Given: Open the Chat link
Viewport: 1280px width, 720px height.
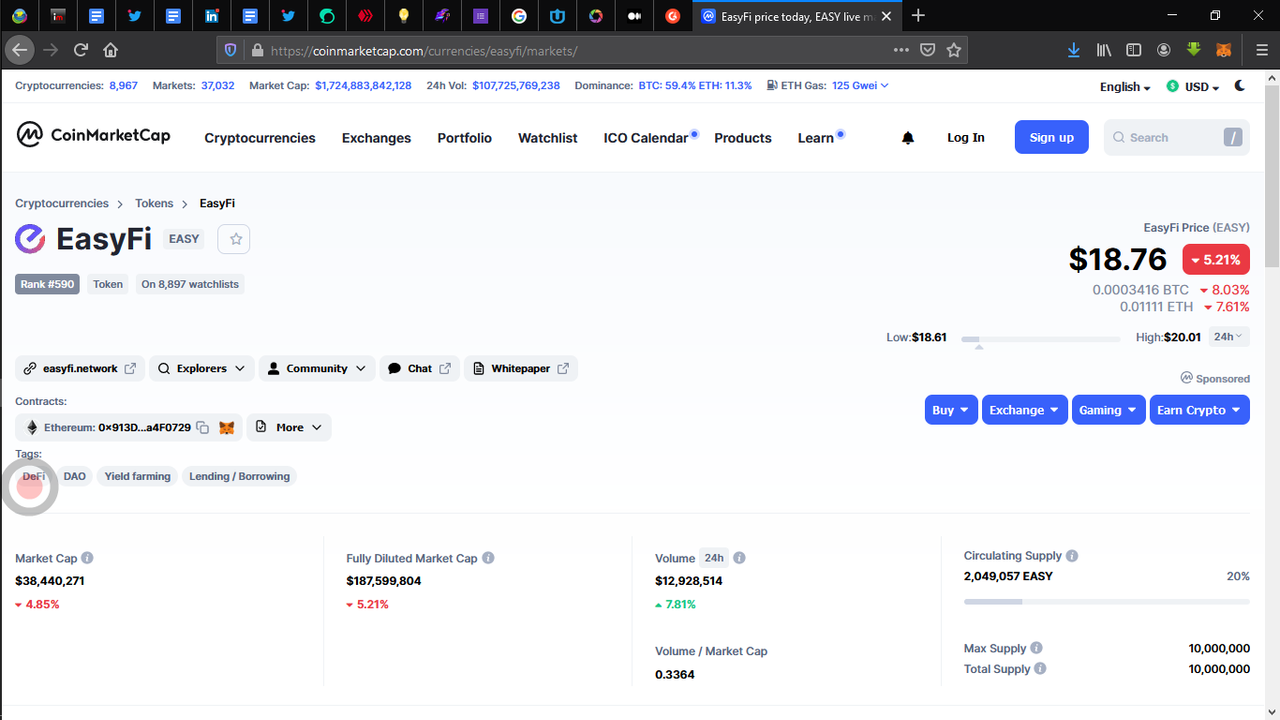Looking at the screenshot, I should coord(419,369).
